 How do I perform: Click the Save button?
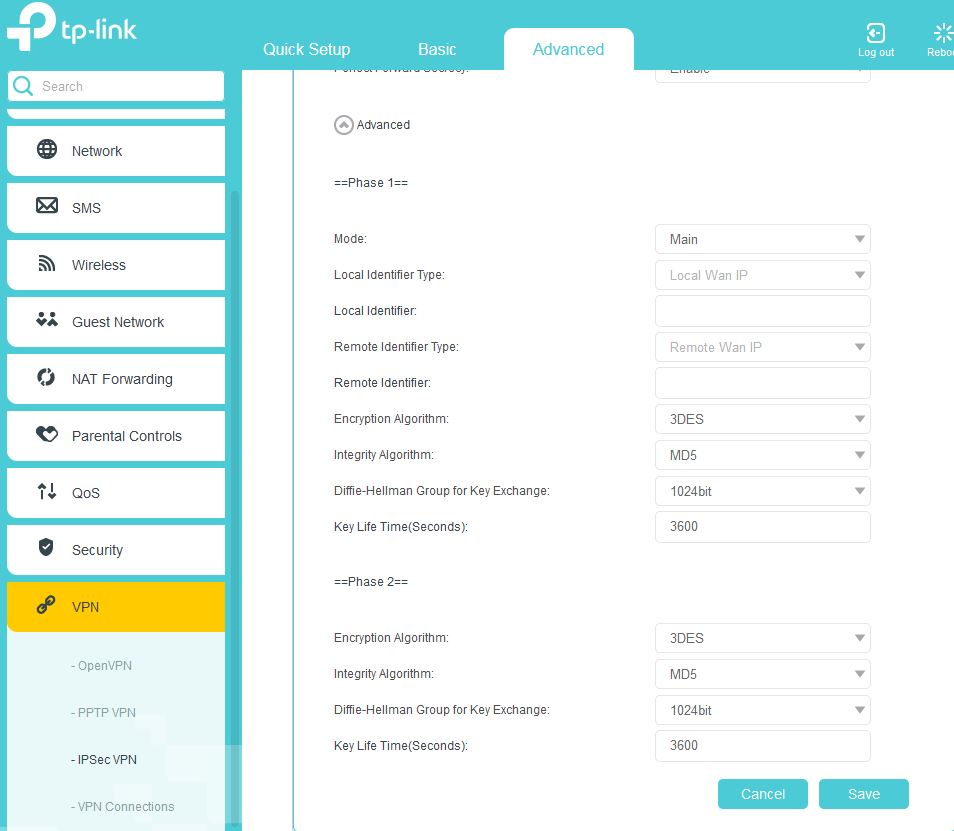864,794
